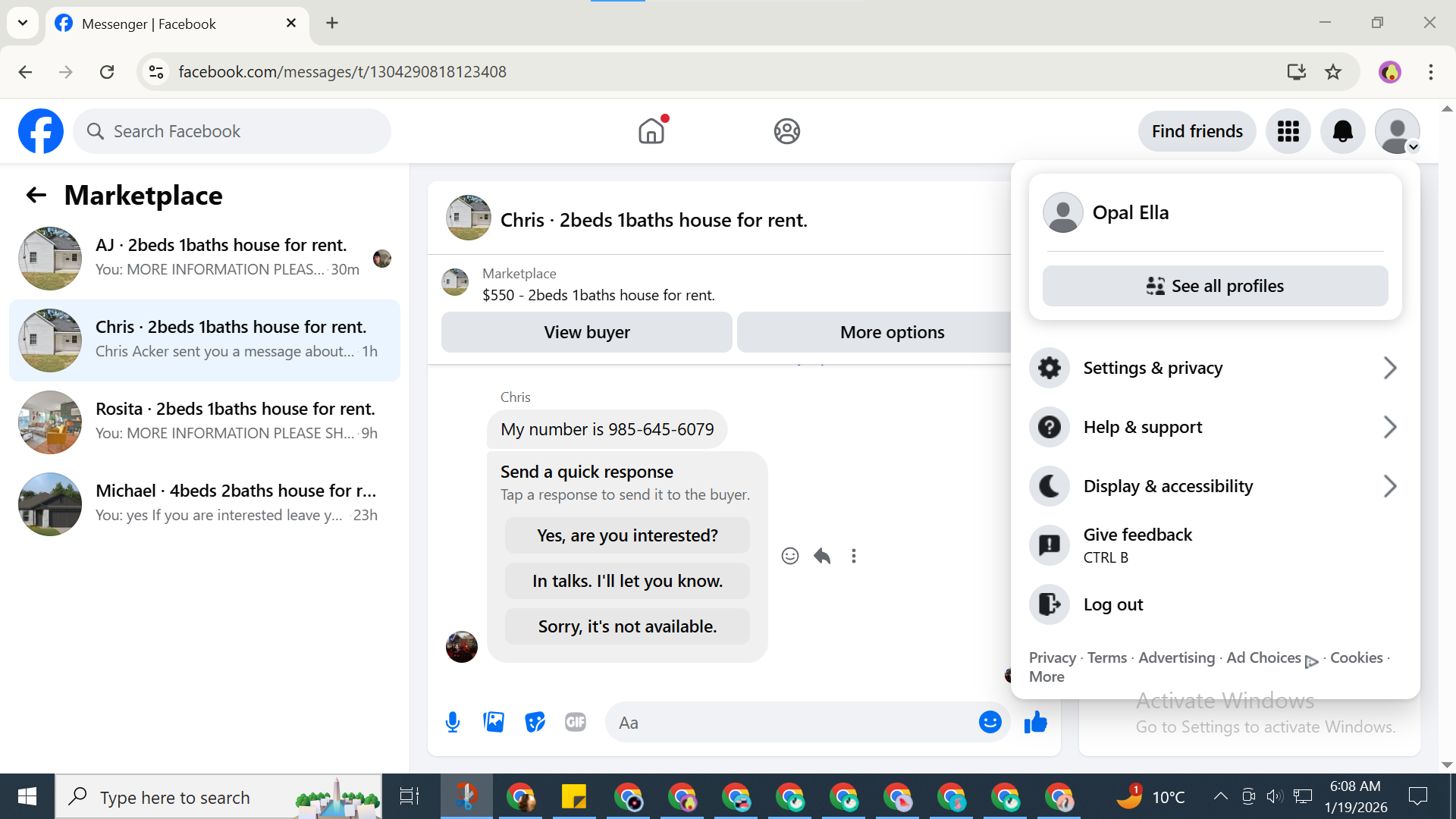This screenshot has height=819, width=1456.
Task: Open Michael 4beds 2baths conversation
Action: 205,504
